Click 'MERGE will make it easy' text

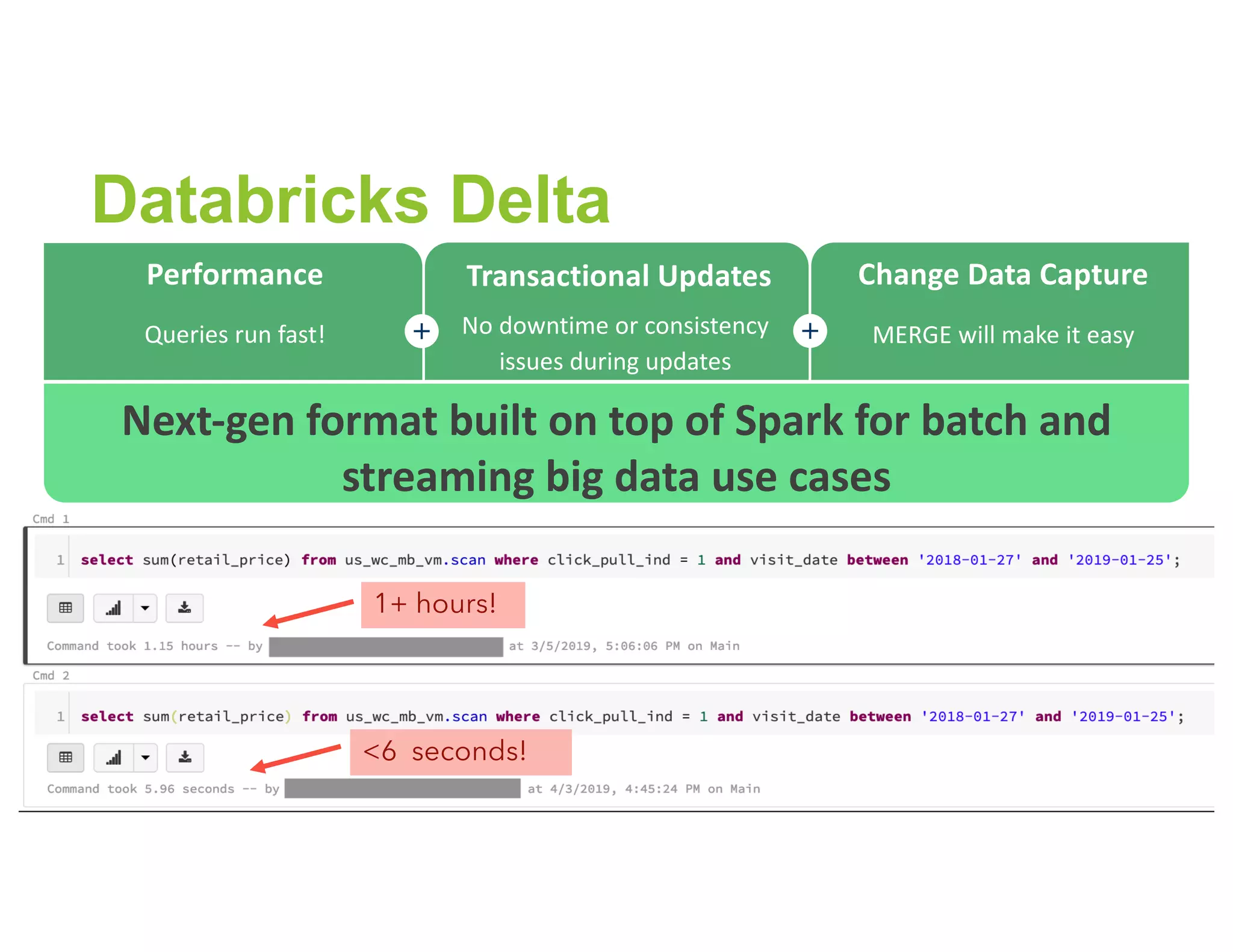tap(1003, 335)
